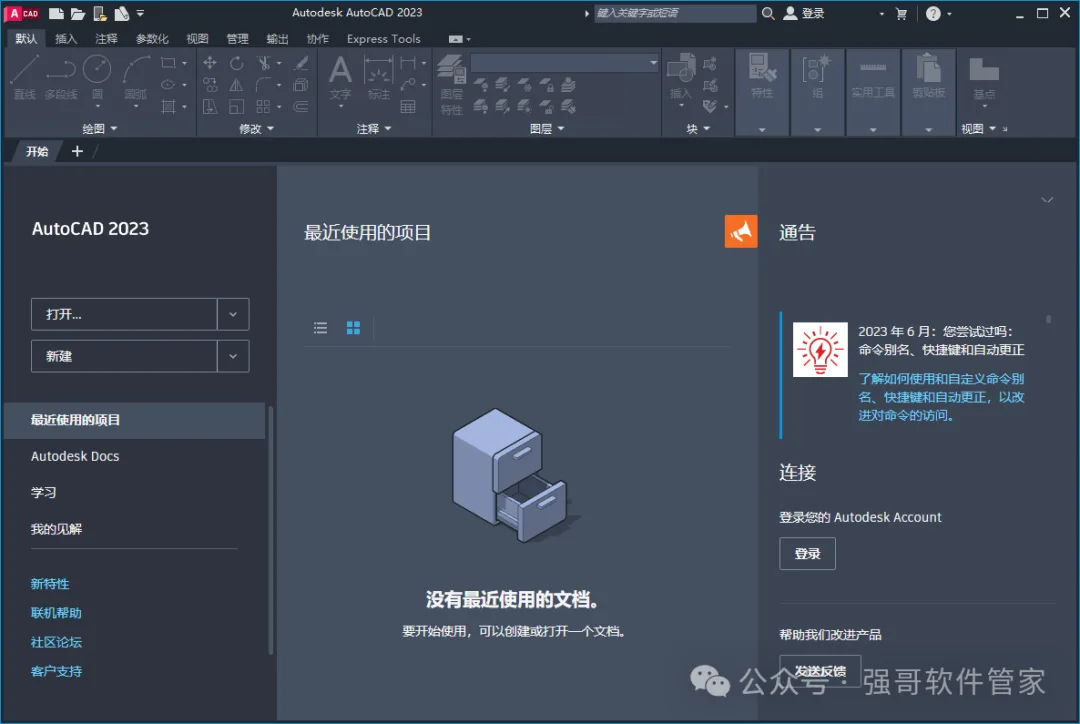Select the Move tool in the Modify panel
The width and height of the screenshot is (1080, 724).
[x=210, y=63]
